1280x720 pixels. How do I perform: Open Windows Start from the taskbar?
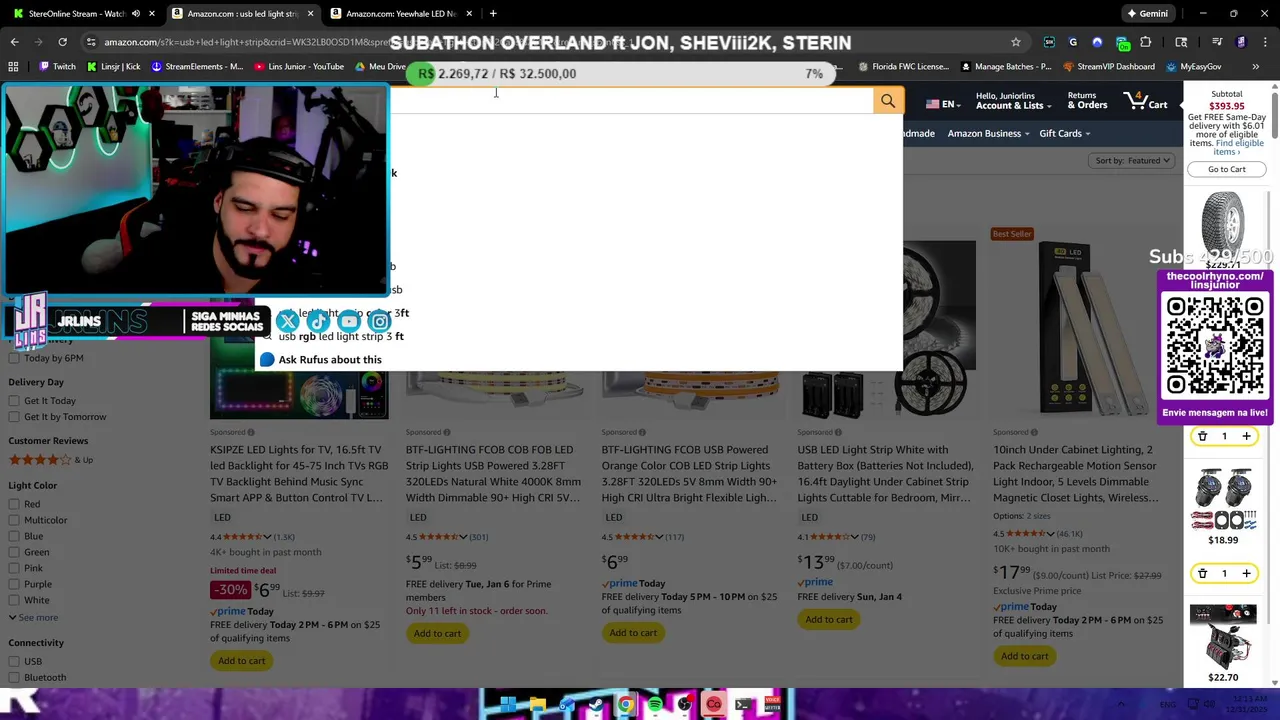pos(508,705)
